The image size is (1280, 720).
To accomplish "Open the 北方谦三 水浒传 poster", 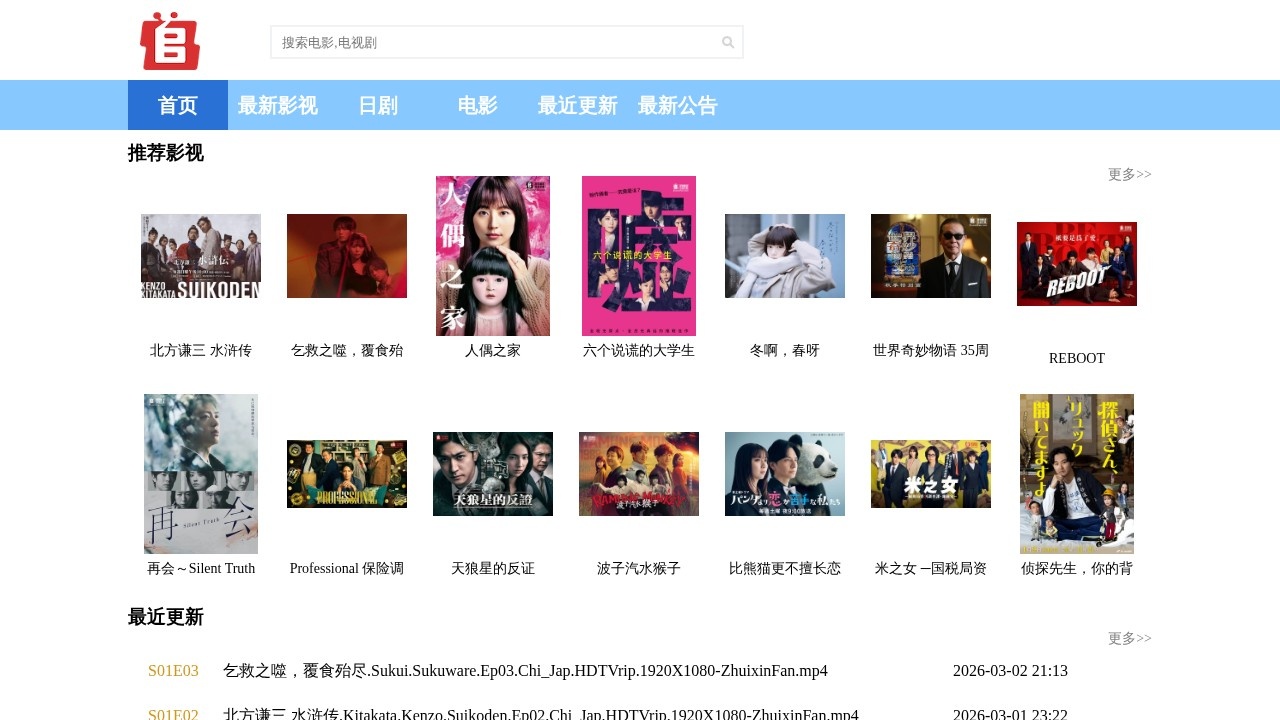I will coord(200,256).
